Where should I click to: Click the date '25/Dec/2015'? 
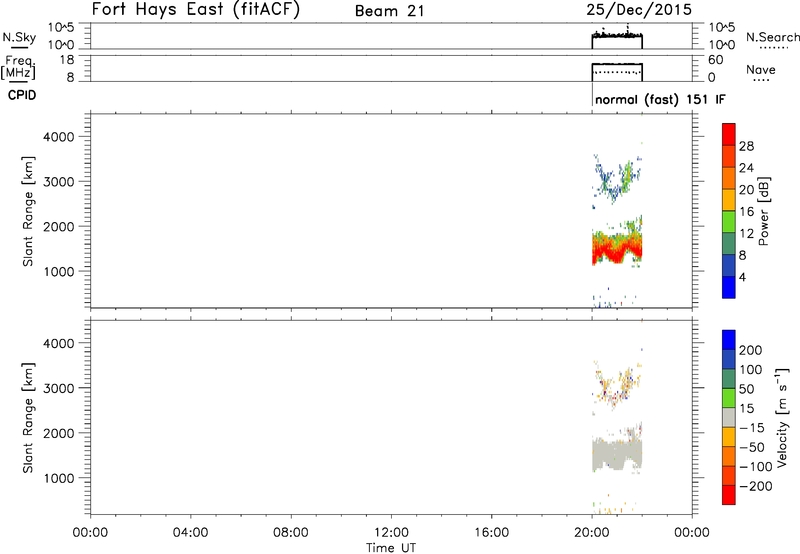tap(639, 9)
